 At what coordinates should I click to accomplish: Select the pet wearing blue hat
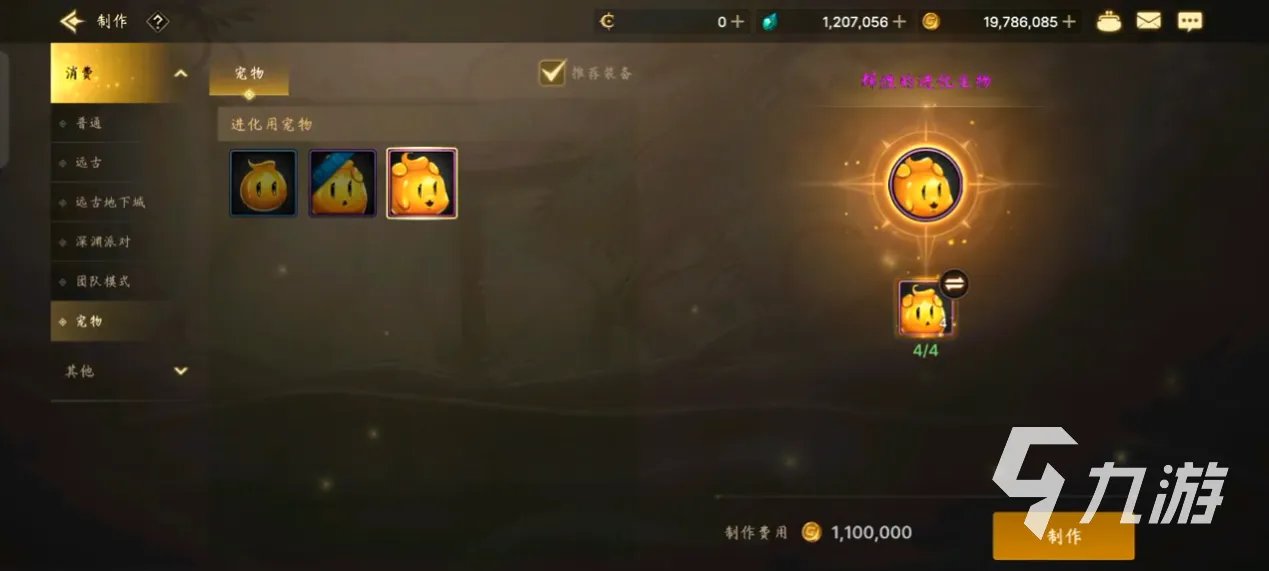tap(343, 183)
